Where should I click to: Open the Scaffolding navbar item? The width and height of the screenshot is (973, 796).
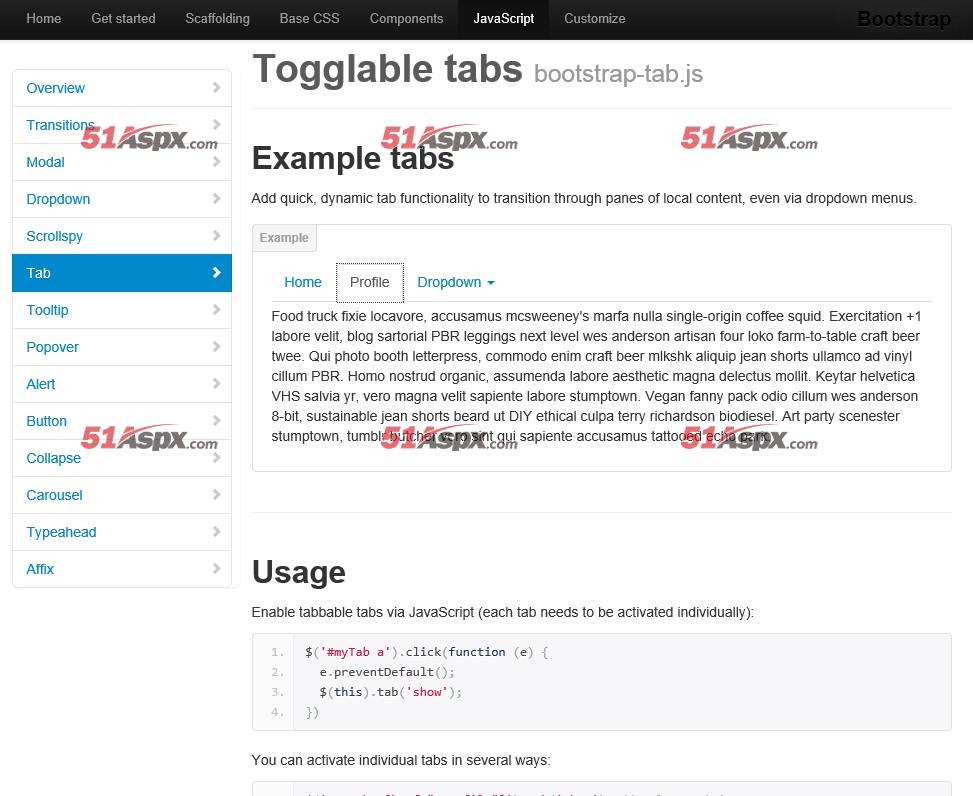pyautogui.click(x=218, y=19)
